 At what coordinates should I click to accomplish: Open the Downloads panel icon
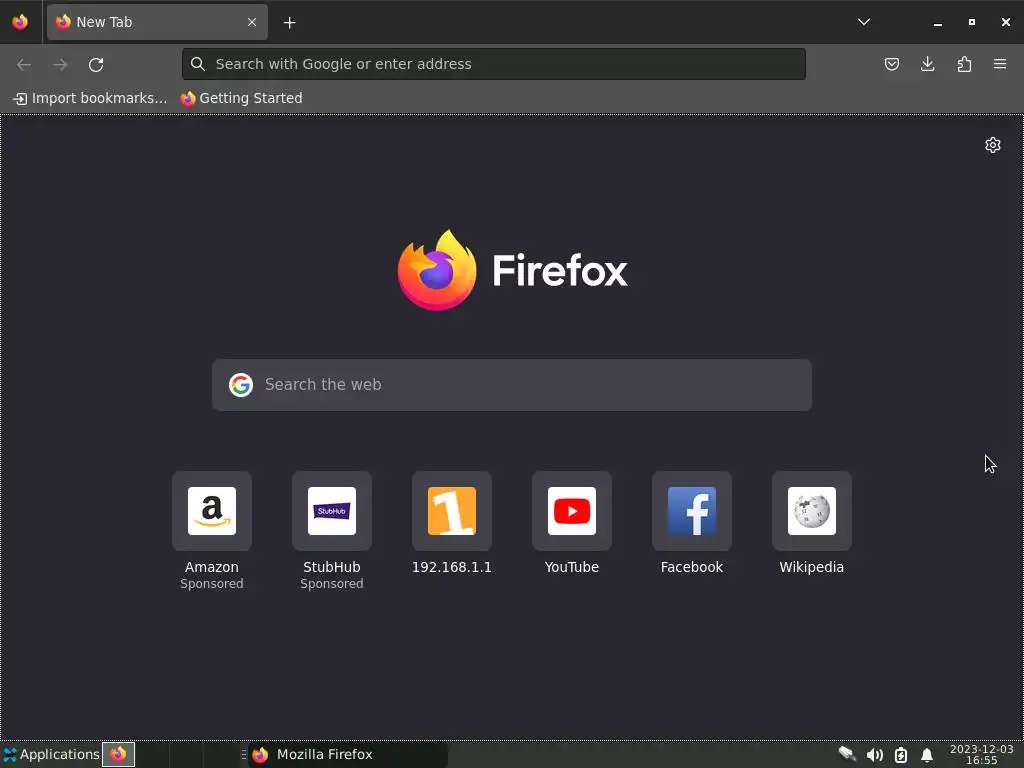coord(927,64)
